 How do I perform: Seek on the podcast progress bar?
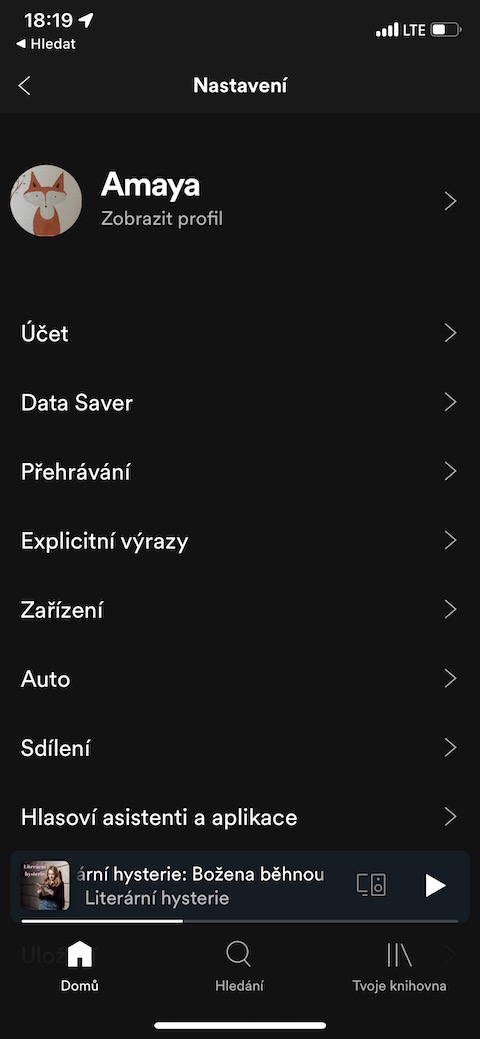coord(239,920)
